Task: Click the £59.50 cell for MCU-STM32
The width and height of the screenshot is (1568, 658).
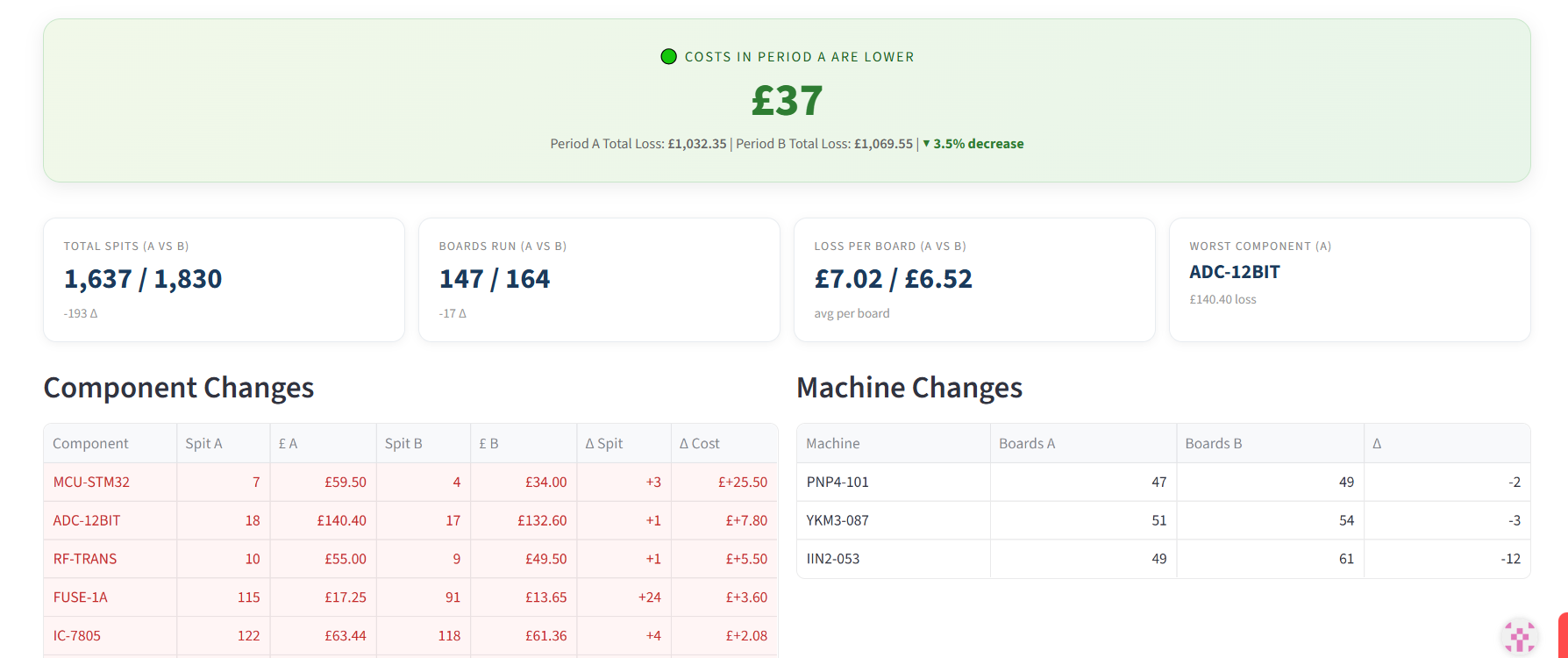Action: coord(323,482)
